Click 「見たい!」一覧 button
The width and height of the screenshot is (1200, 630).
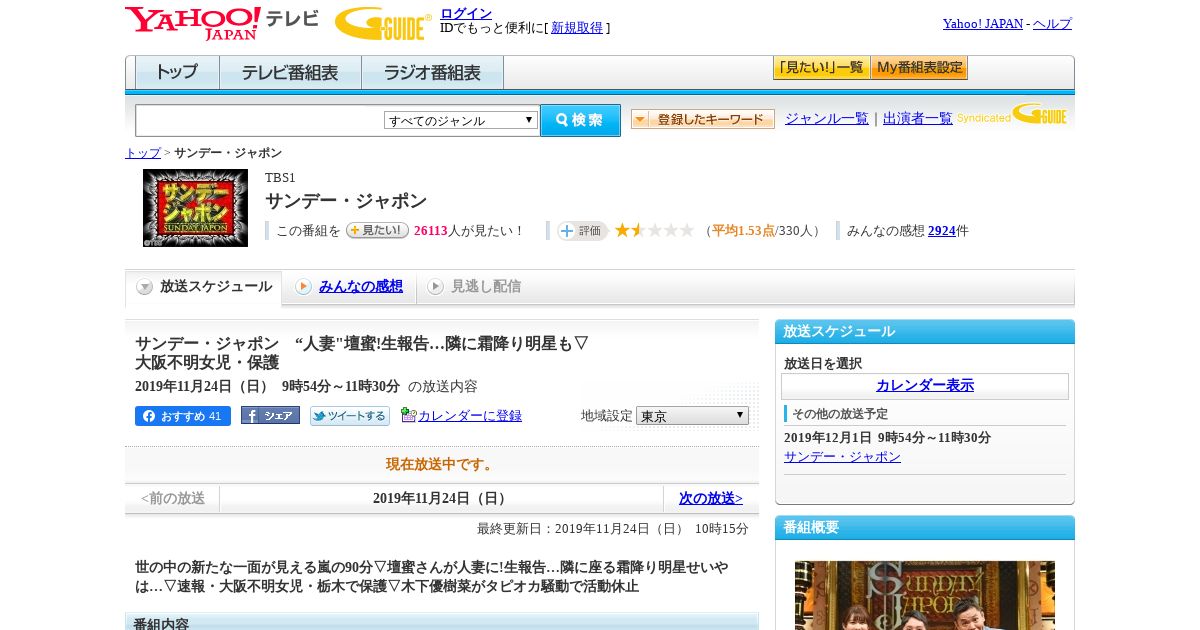[x=821, y=67]
